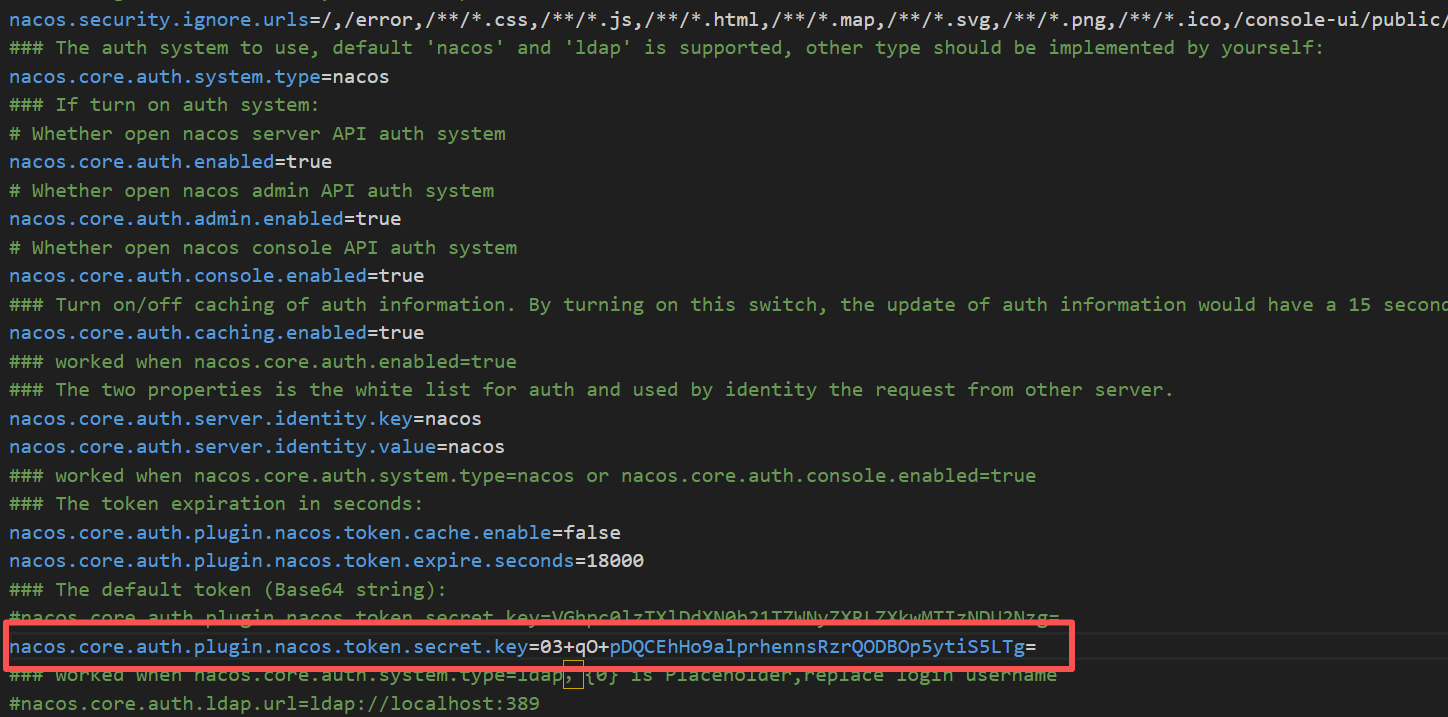Select 'Whether open nacos console API auth system' comment

pyautogui.click(x=263, y=247)
